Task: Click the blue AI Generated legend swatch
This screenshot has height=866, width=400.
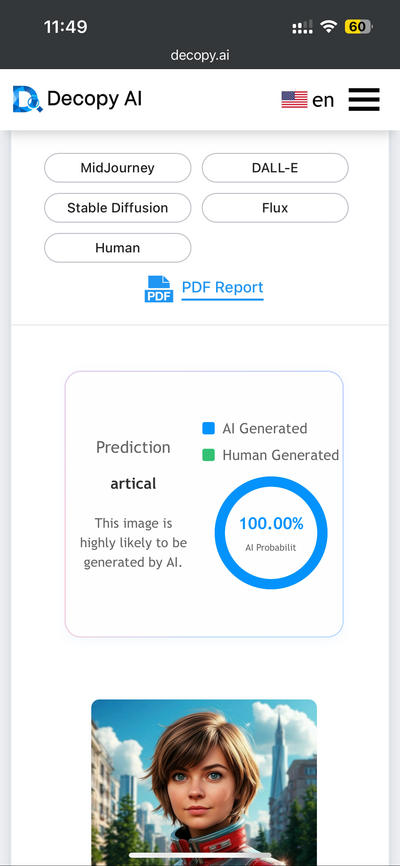Action: click(x=208, y=428)
